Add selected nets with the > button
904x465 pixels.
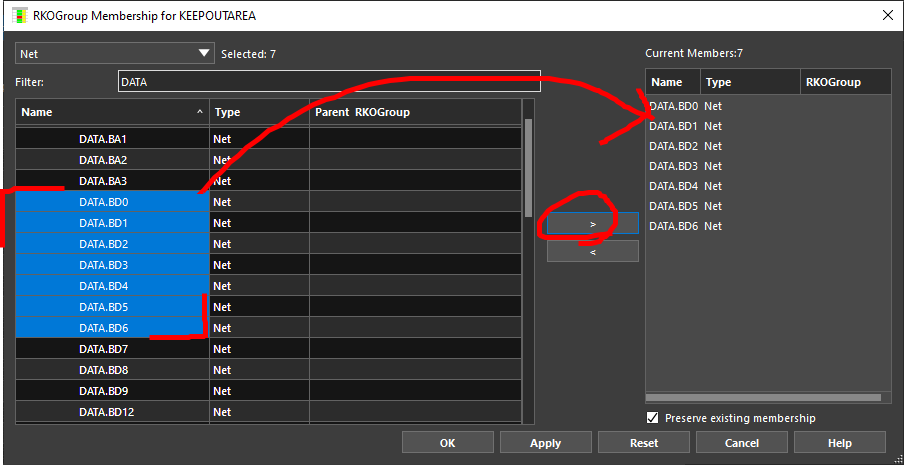(x=593, y=224)
